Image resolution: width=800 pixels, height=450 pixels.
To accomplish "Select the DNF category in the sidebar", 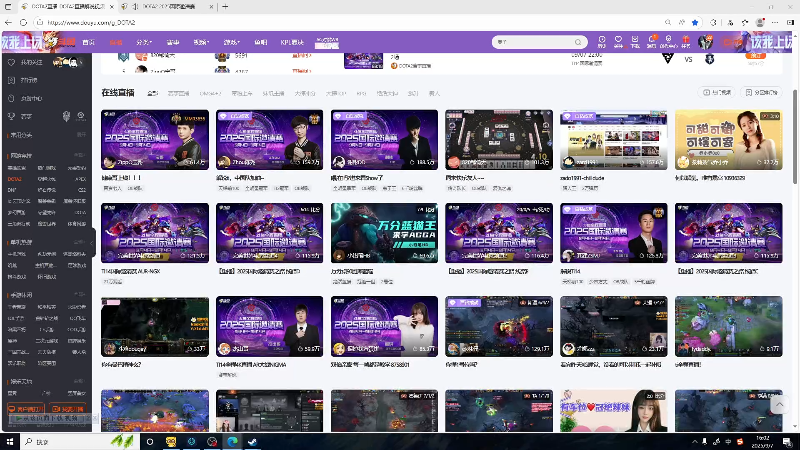I will click(12, 190).
